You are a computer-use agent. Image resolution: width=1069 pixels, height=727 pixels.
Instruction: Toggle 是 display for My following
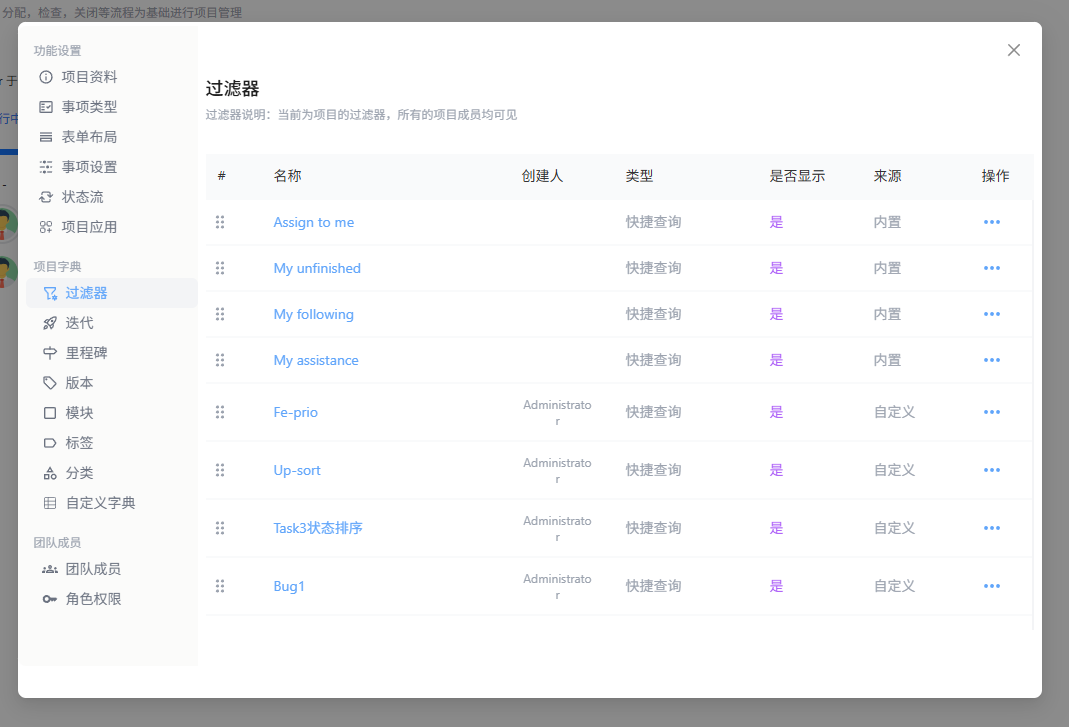click(x=777, y=314)
